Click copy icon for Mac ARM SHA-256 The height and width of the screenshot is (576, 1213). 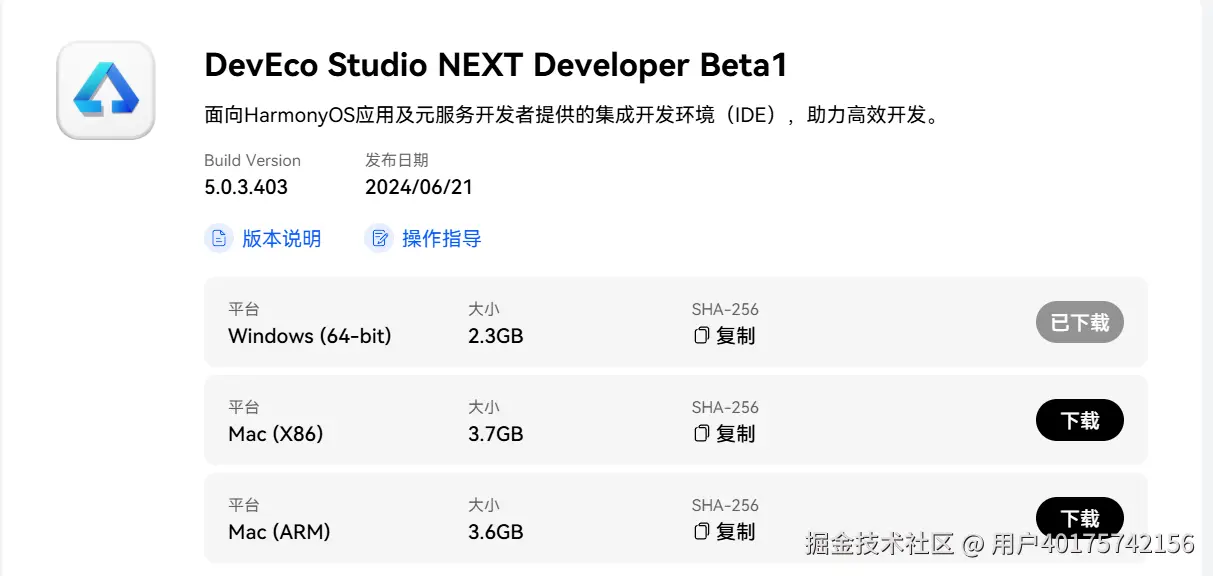702,532
